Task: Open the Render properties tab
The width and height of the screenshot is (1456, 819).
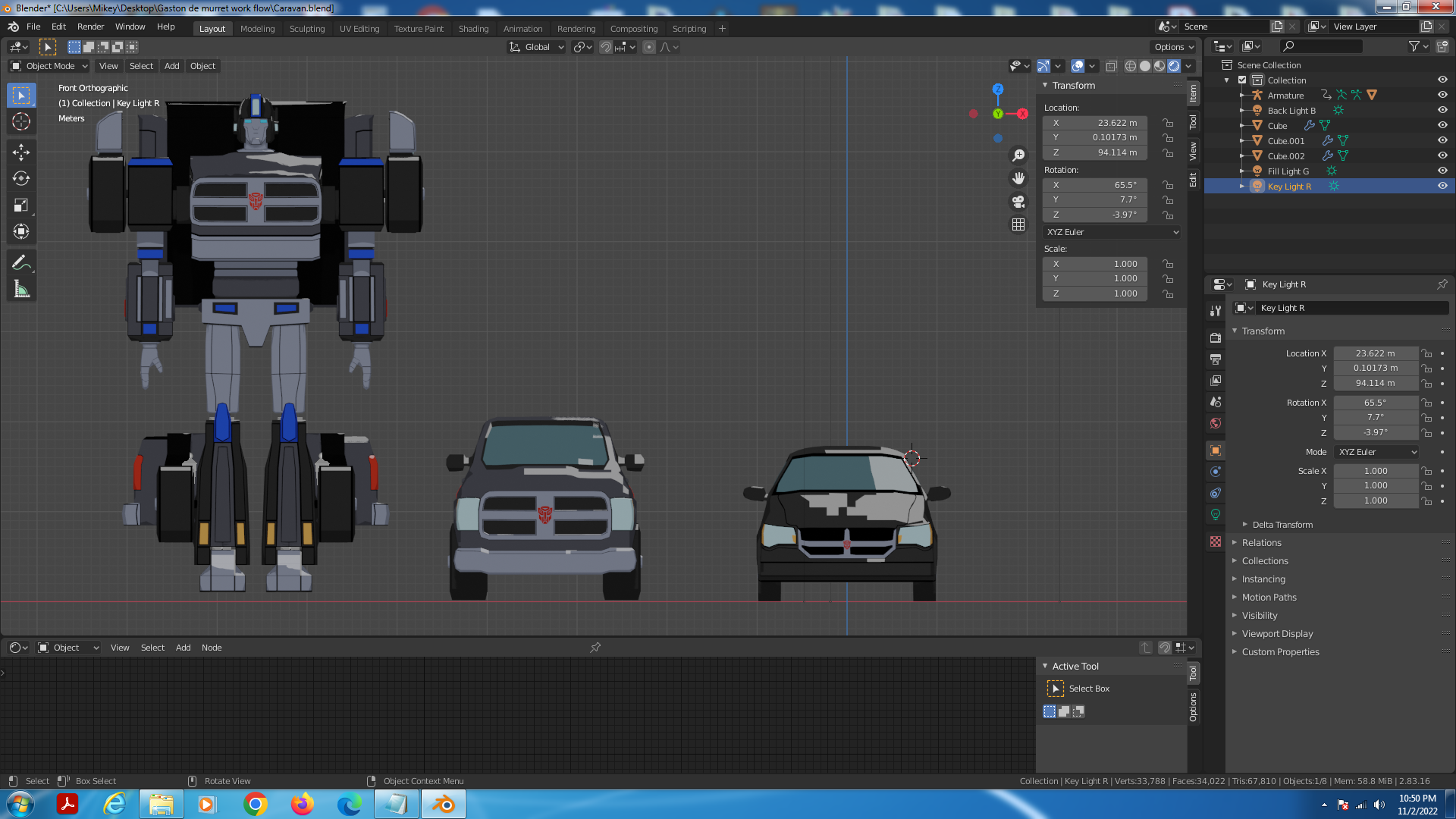Action: pyautogui.click(x=1216, y=338)
